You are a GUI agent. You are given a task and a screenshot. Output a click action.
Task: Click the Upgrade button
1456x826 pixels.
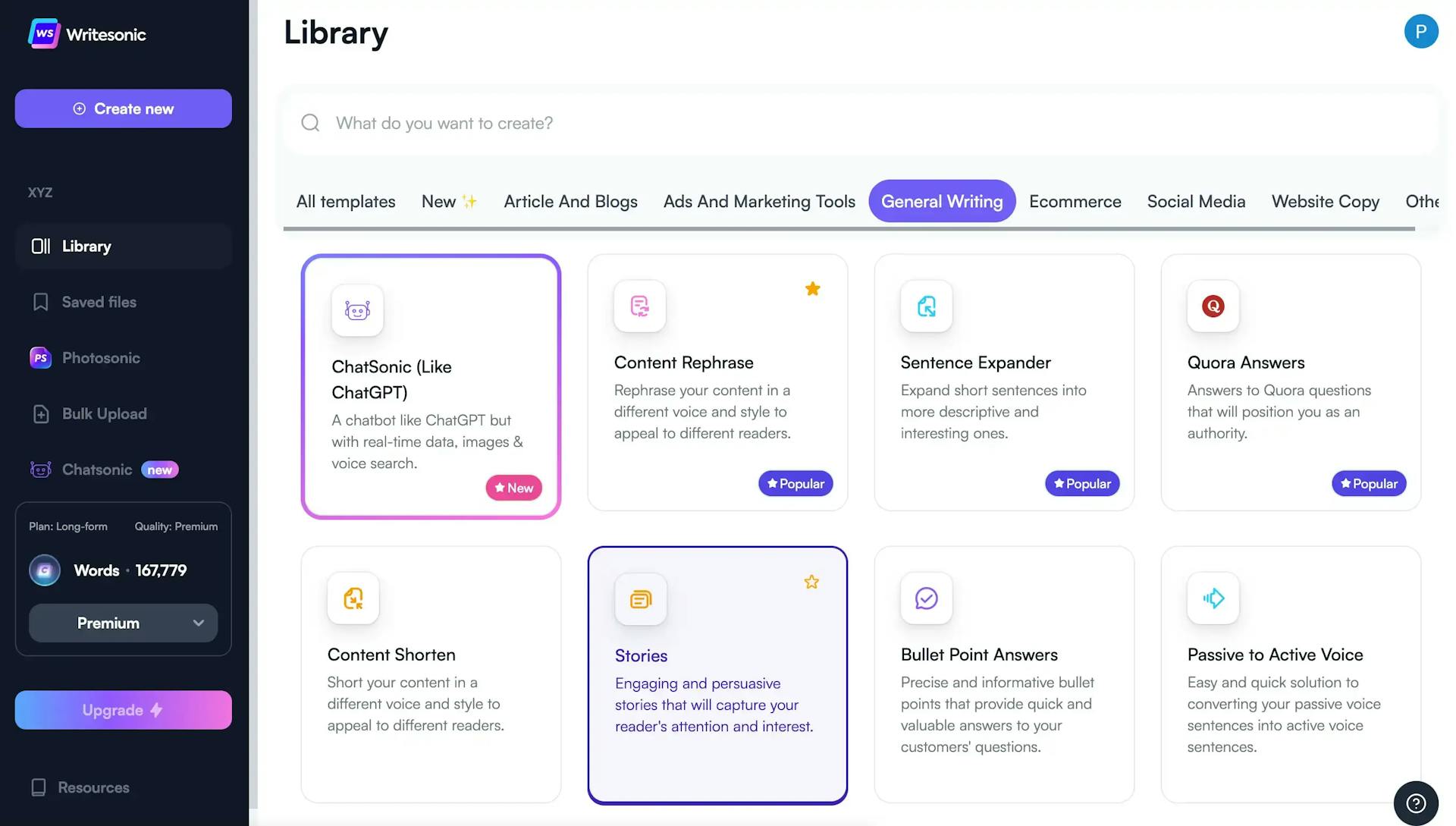pyautogui.click(x=123, y=709)
